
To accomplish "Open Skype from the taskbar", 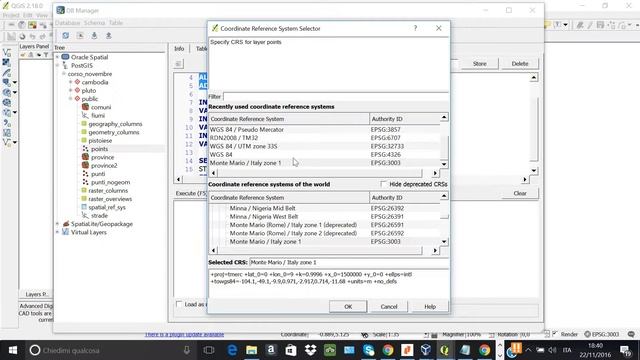I will pyautogui.click(x=369, y=350).
